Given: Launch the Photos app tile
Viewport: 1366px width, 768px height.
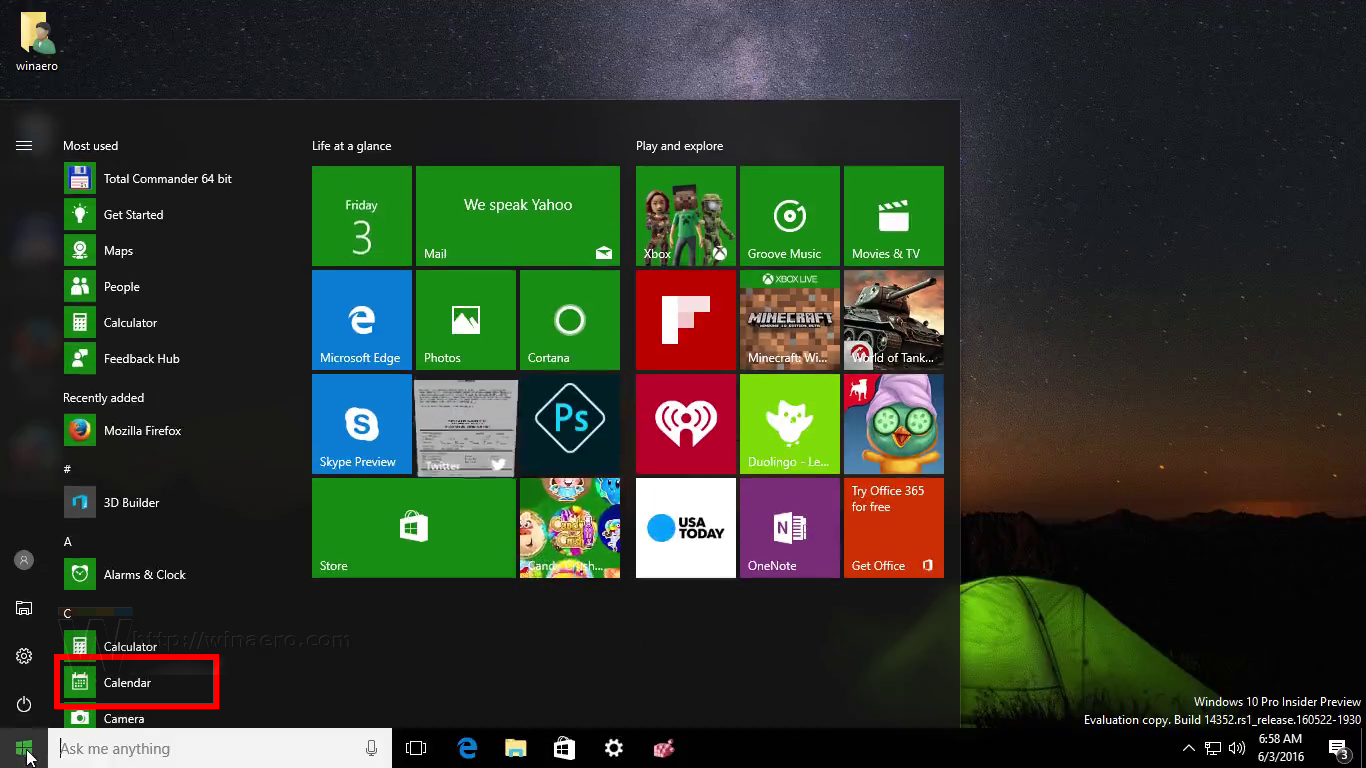Looking at the screenshot, I should (x=465, y=319).
